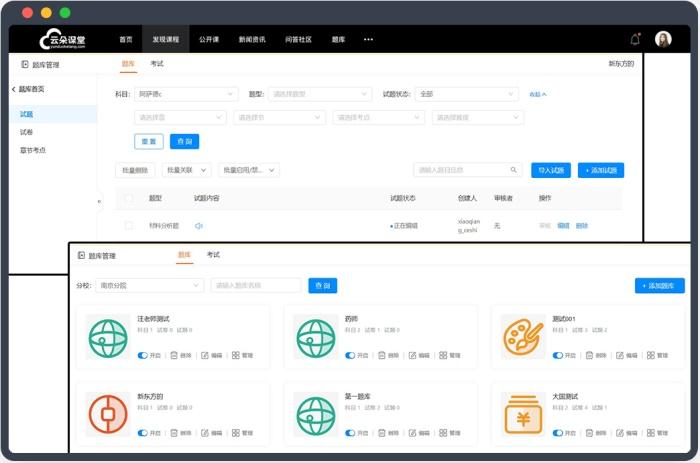The height and width of the screenshot is (463, 700).
Task: Click the three-dot more menu in top navigation
Action: [x=368, y=39]
